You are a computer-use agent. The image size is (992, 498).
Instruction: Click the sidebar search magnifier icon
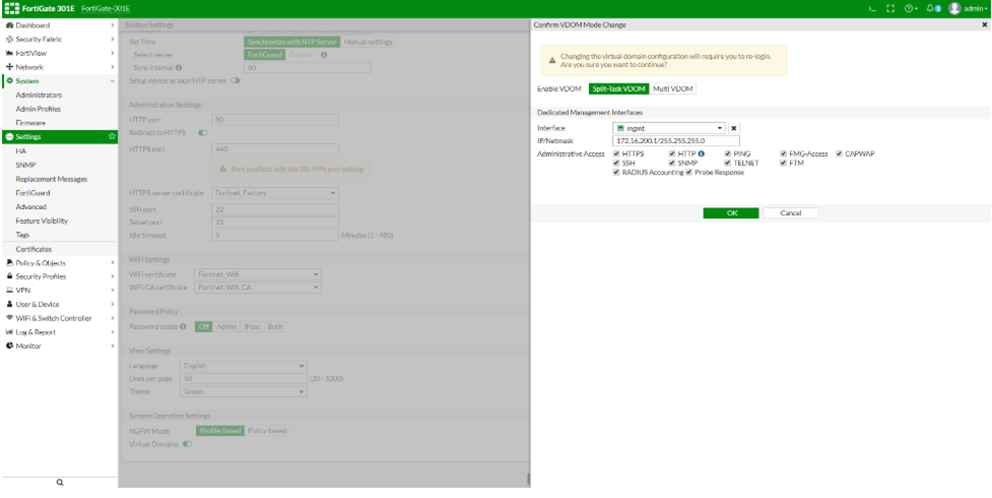coord(60,483)
